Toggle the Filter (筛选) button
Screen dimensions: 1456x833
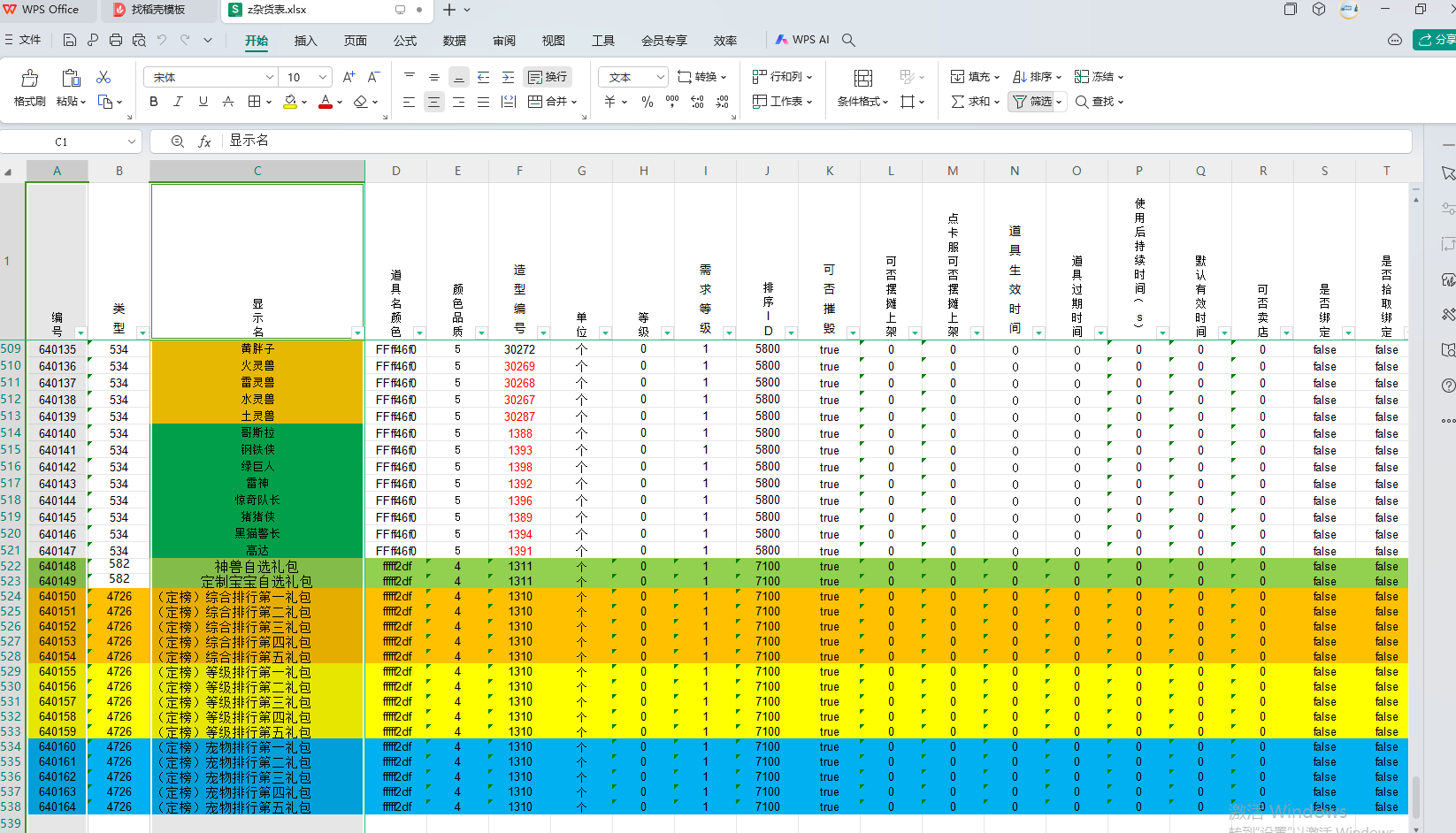(1032, 102)
